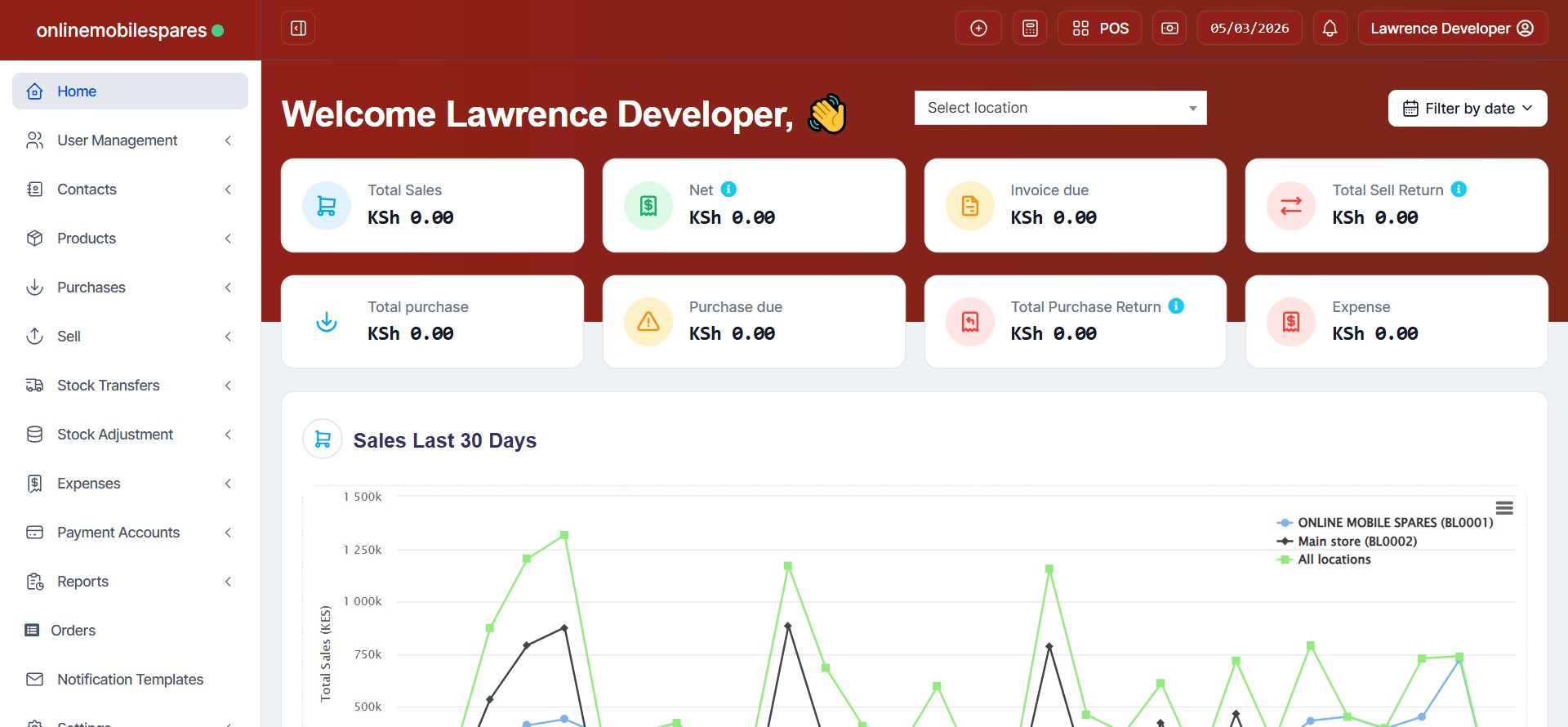This screenshot has height=727, width=1568.
Task: Open Lawrence Developer profile menu
Action: tap(1452, 29)
